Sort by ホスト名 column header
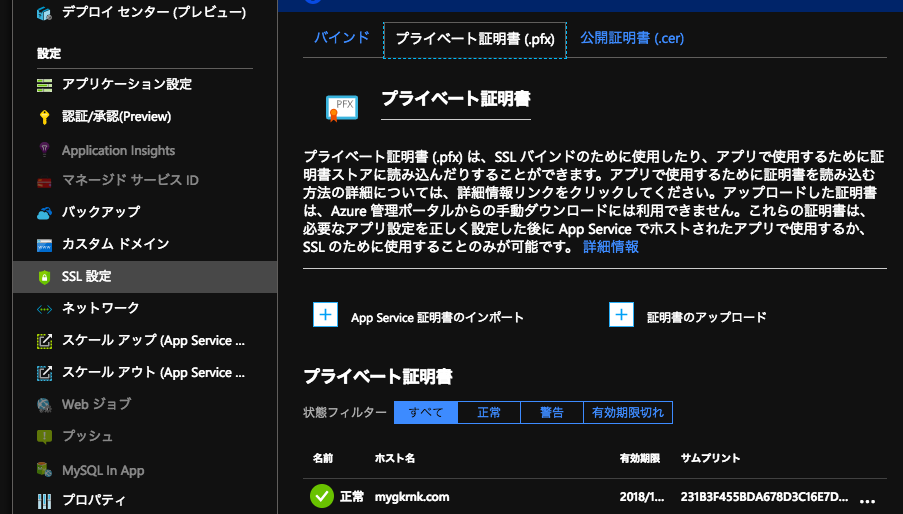Image resolution: width=903 pixels, height=514 pixels. tap(394, 458)
